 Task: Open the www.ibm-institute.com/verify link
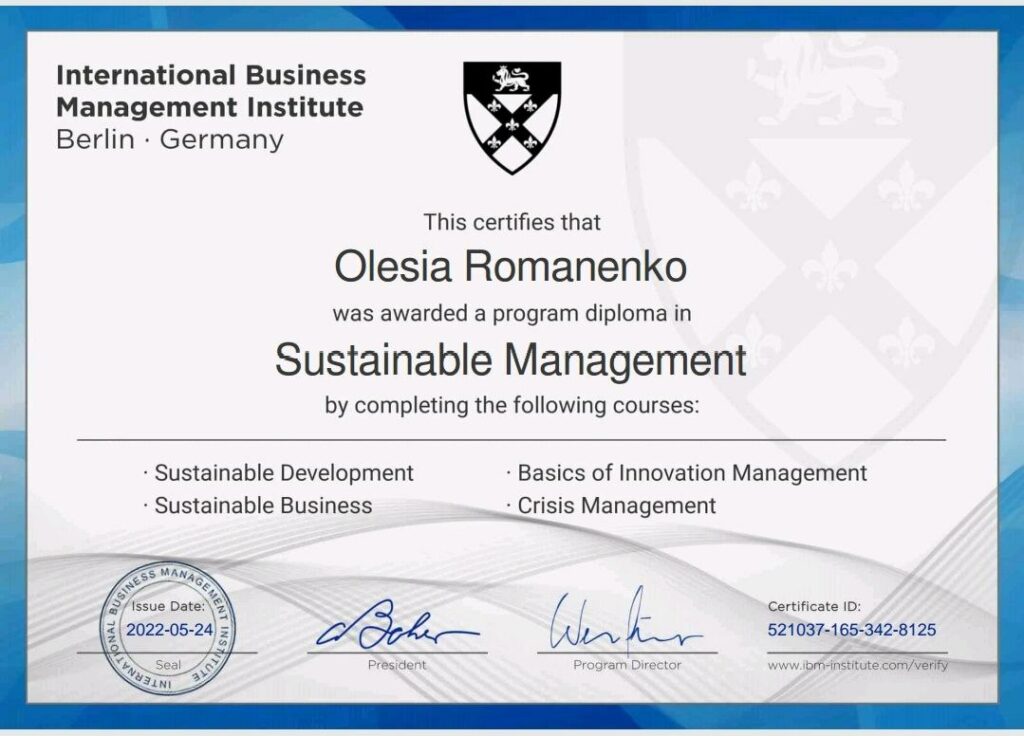[x=857, y=665]
